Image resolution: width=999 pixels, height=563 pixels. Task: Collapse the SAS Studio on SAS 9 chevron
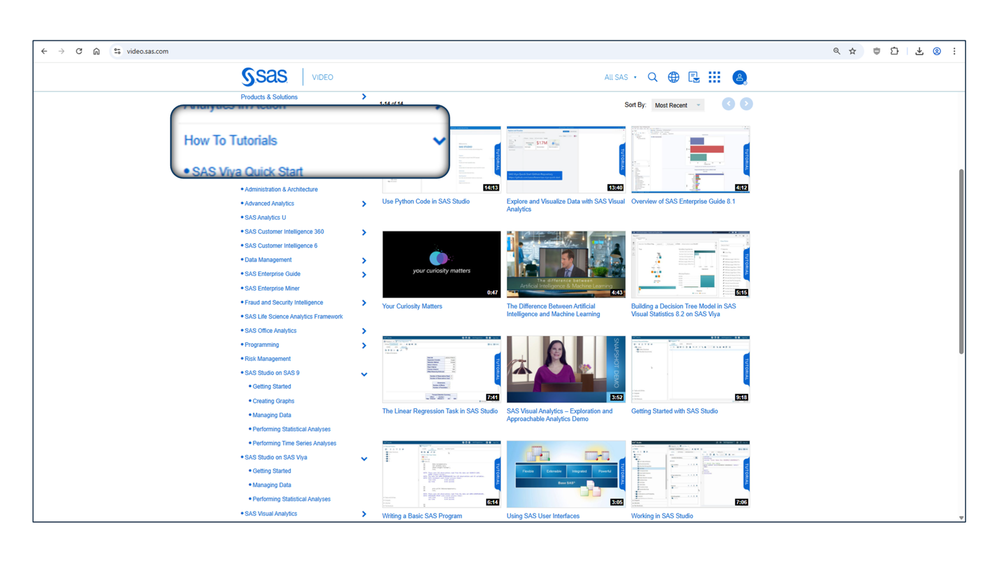(364, 374)
